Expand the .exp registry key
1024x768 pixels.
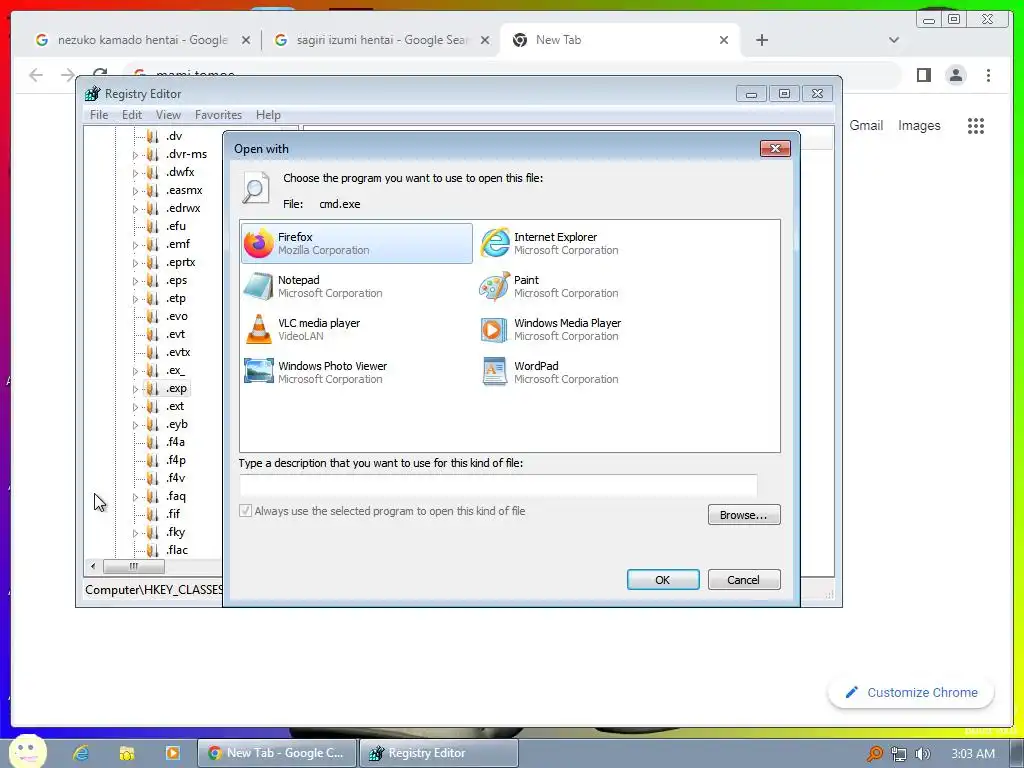click(135, 389)
